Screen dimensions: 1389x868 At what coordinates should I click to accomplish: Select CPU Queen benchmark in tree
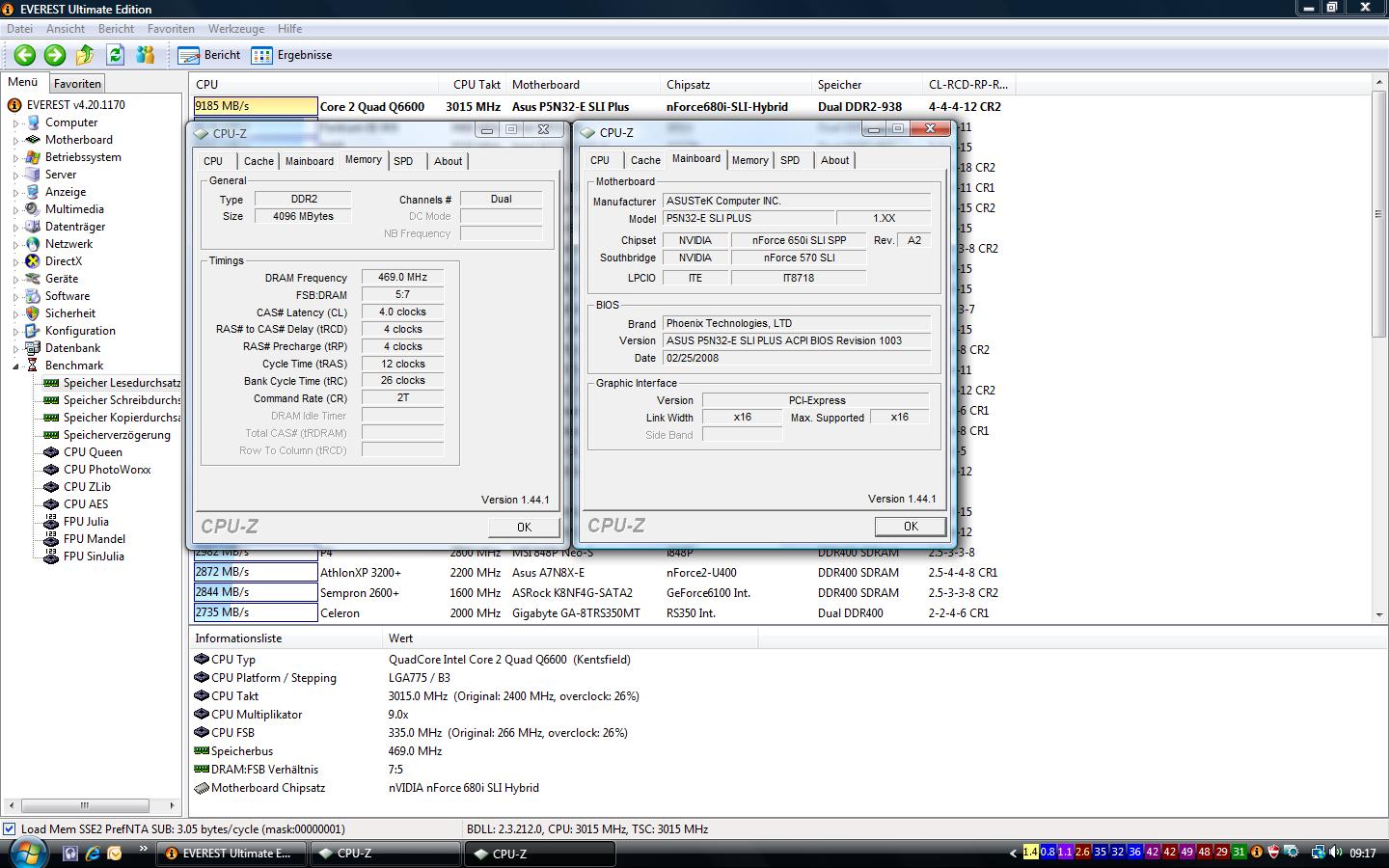[x=93, y=452]
